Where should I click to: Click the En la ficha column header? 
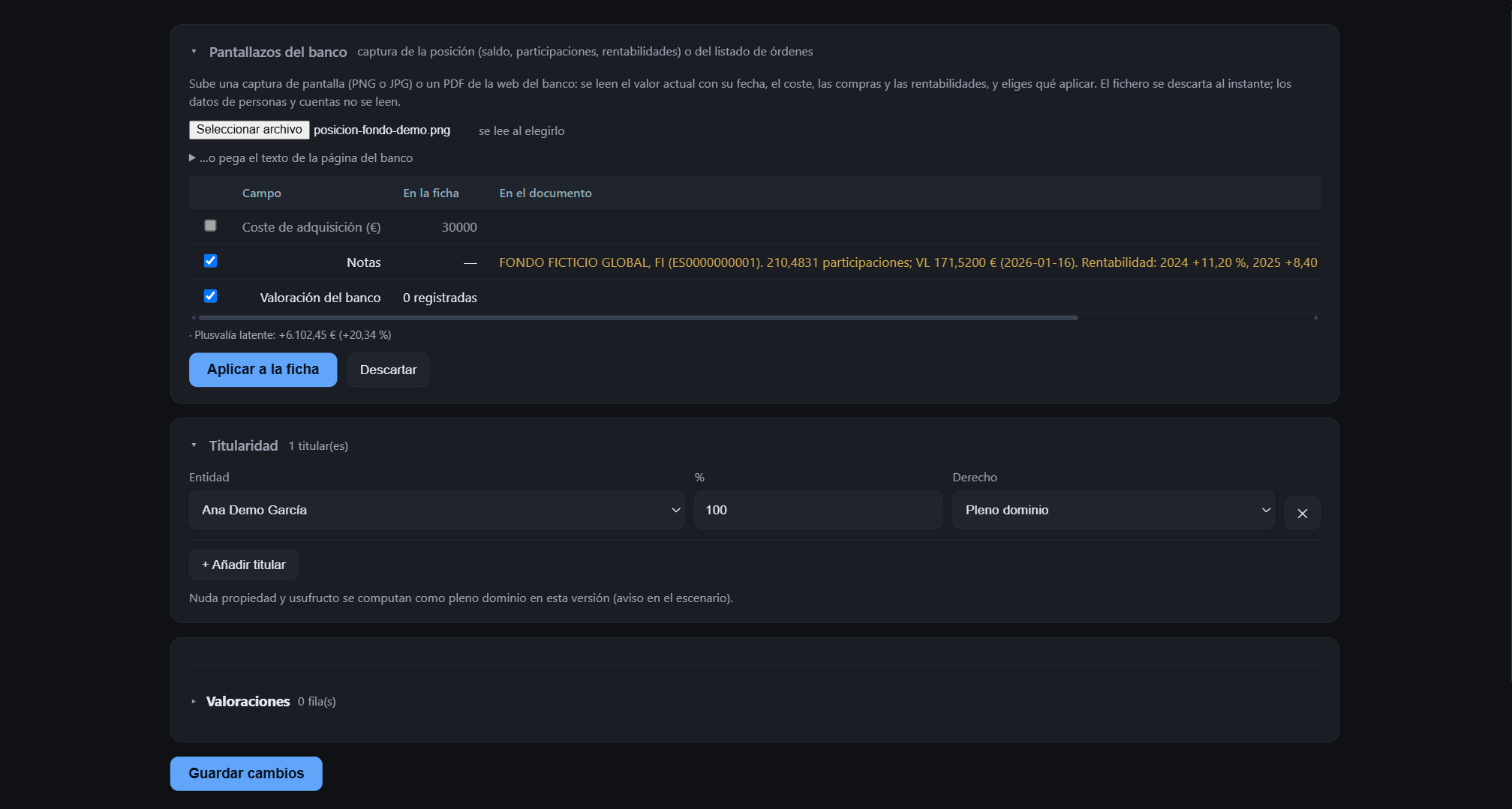coord(431,193)
